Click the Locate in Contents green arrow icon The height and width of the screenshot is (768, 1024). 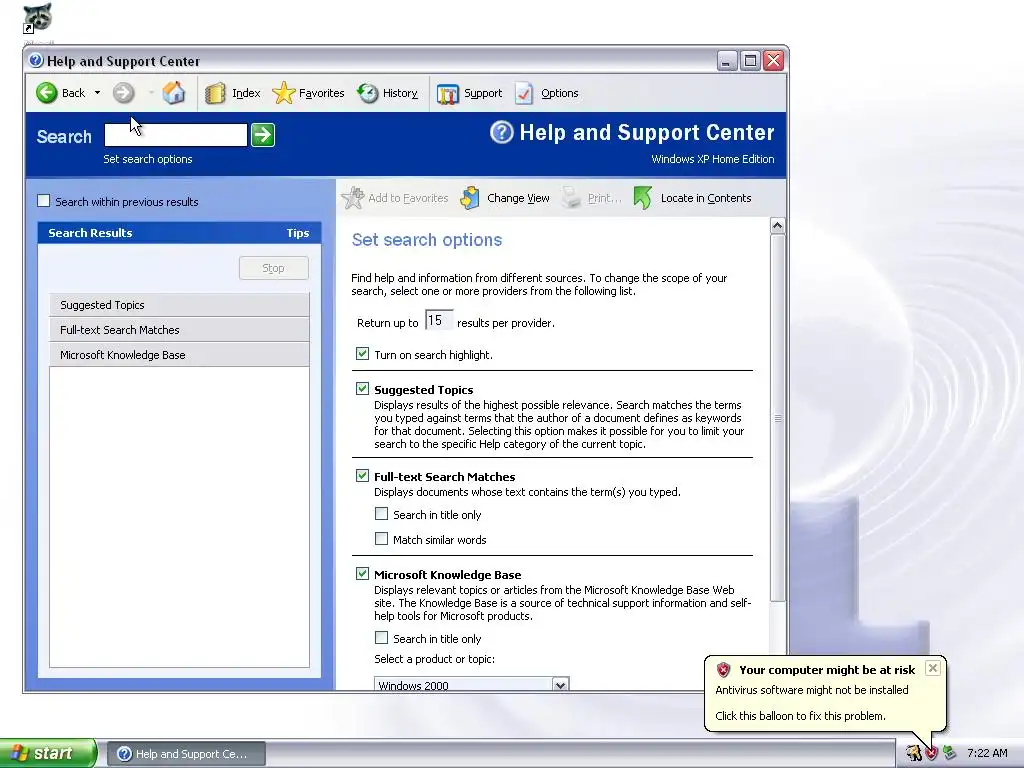(x=643, y=198)
